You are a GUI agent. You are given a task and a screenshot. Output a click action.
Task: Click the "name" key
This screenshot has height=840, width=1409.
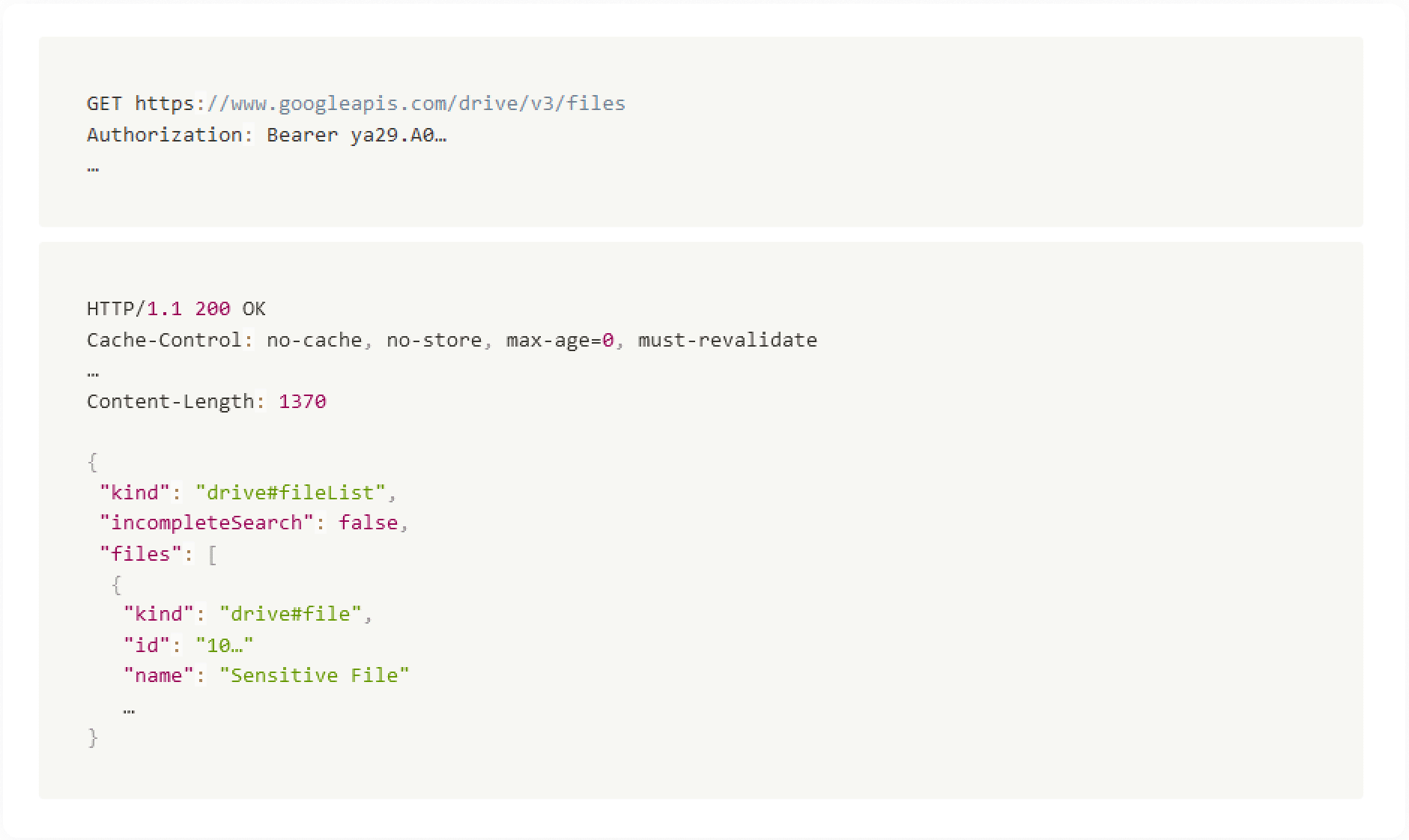pos(159,675)
